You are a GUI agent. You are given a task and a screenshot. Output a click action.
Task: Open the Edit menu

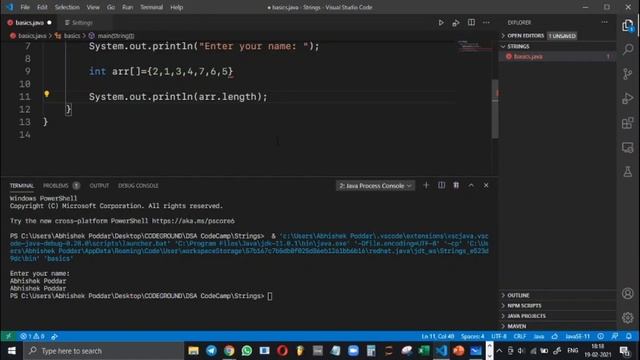(x=42, y=7)
